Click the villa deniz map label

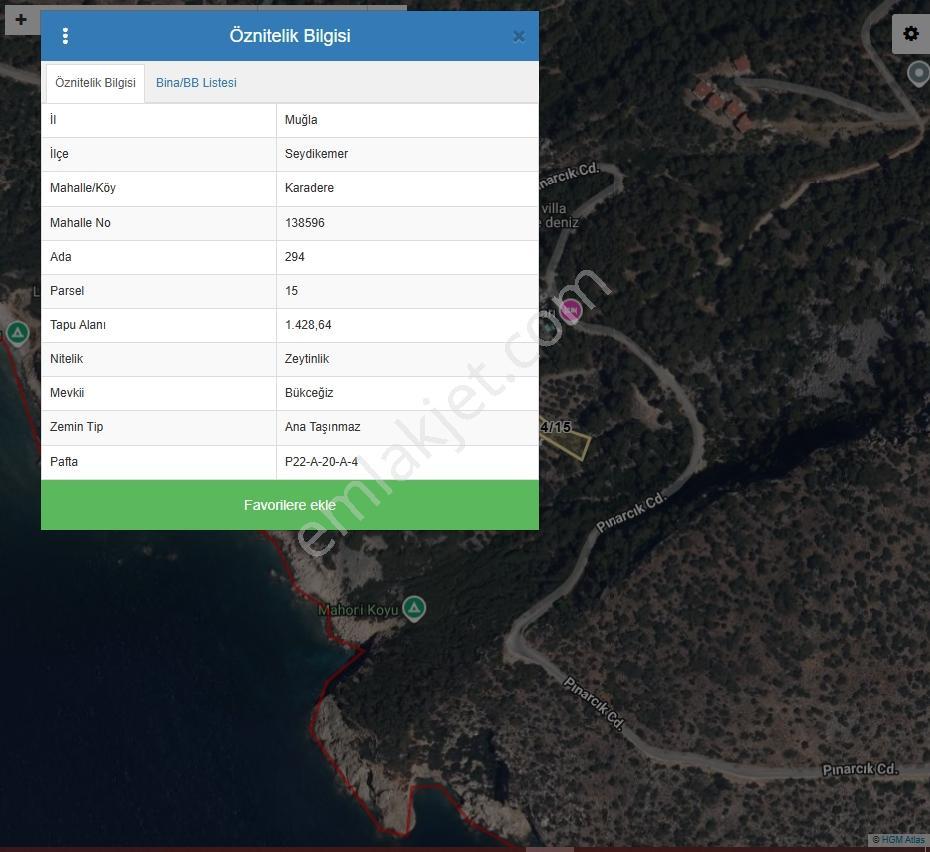point(559,215)
